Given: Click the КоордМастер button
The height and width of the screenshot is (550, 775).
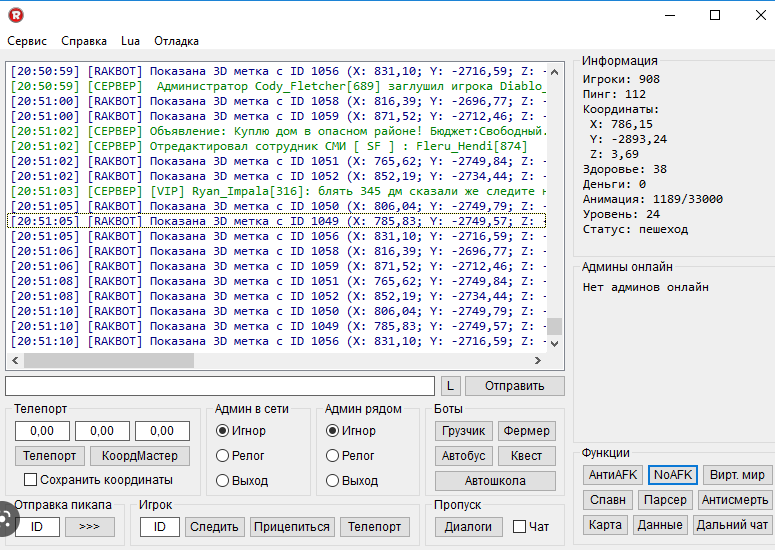Looking at the screenshot, I should coord(139,455).
